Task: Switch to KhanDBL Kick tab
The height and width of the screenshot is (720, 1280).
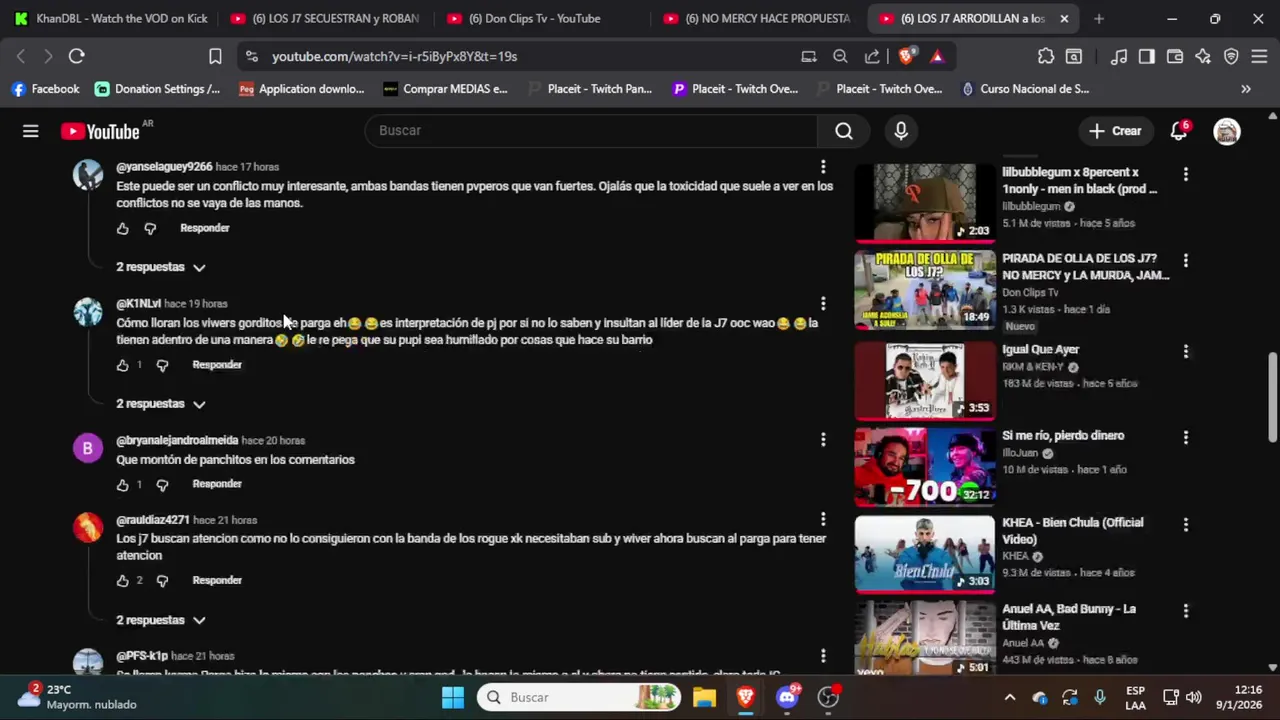Action: (110, 19)
